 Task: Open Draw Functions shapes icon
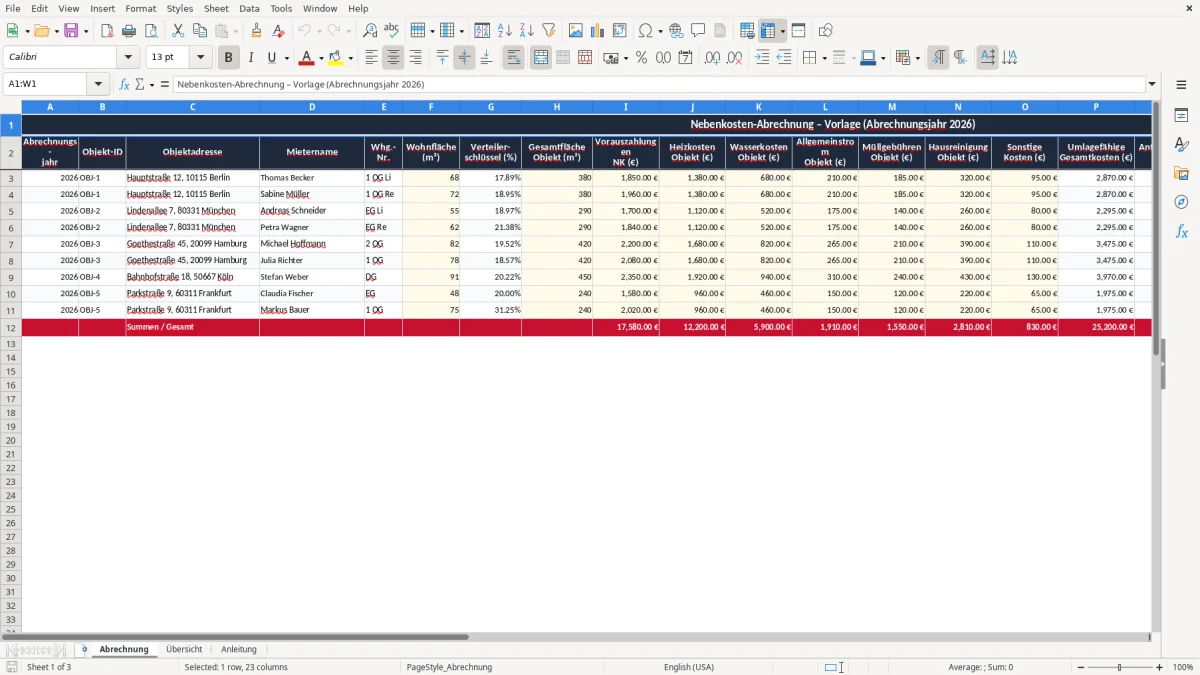coord(826,31)
